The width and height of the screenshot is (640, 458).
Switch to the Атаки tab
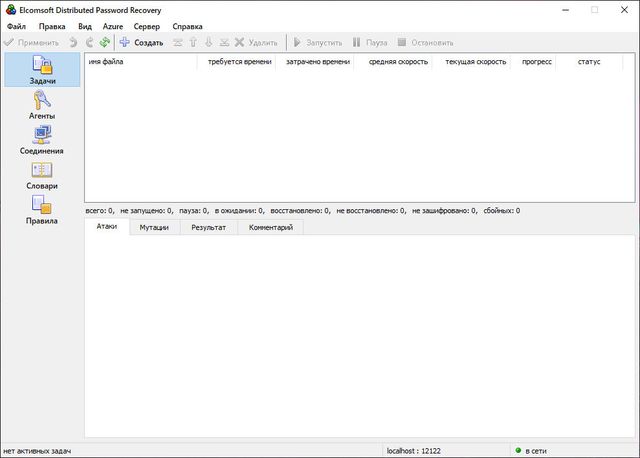(107, 227)
